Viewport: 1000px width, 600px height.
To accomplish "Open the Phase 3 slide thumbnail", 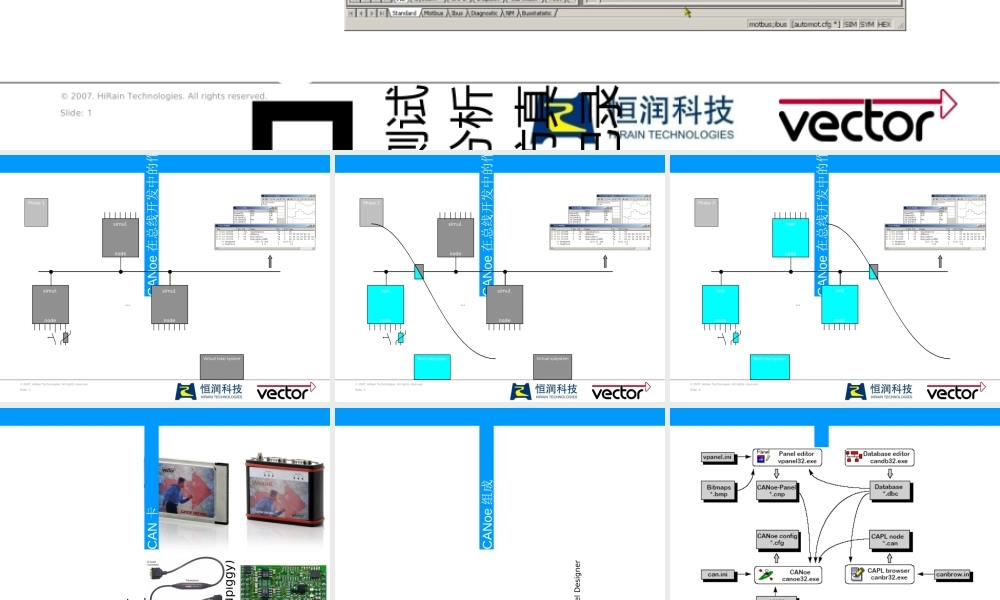I will 835,278.
